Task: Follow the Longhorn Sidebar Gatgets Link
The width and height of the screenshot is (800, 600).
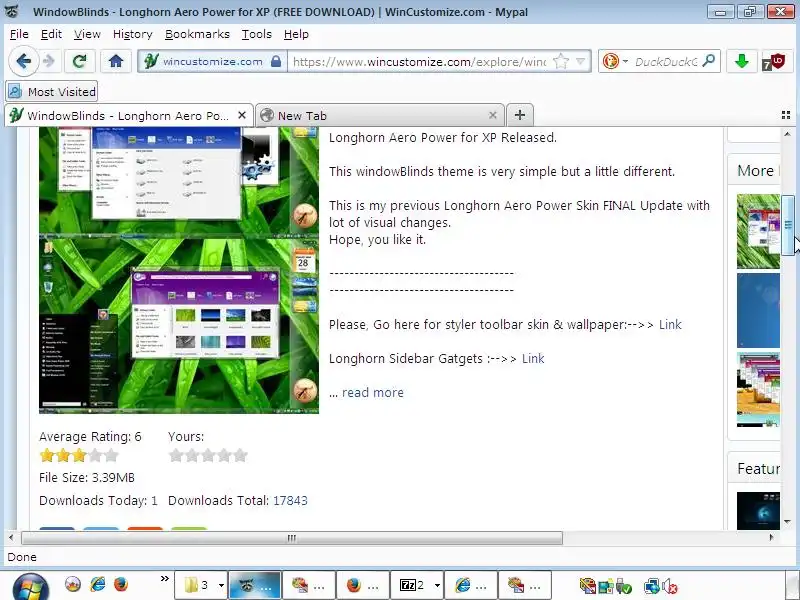Action: 533,359
